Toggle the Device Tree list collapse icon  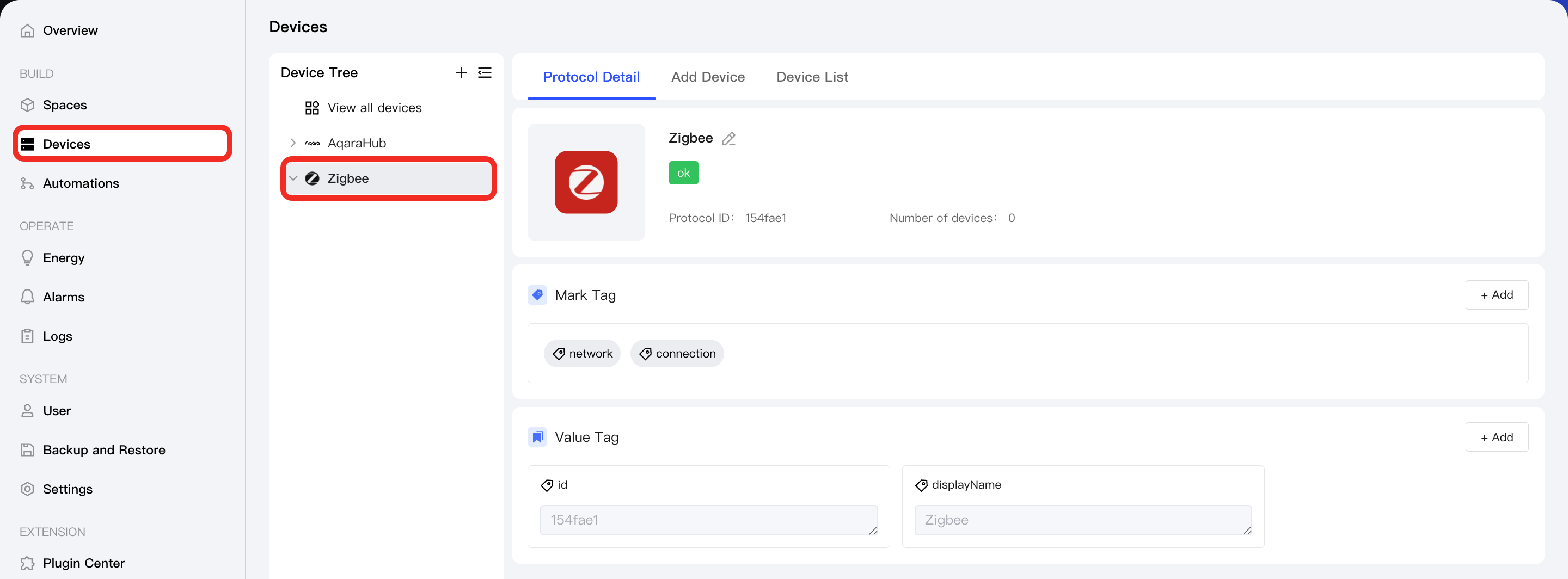[485, 72]
